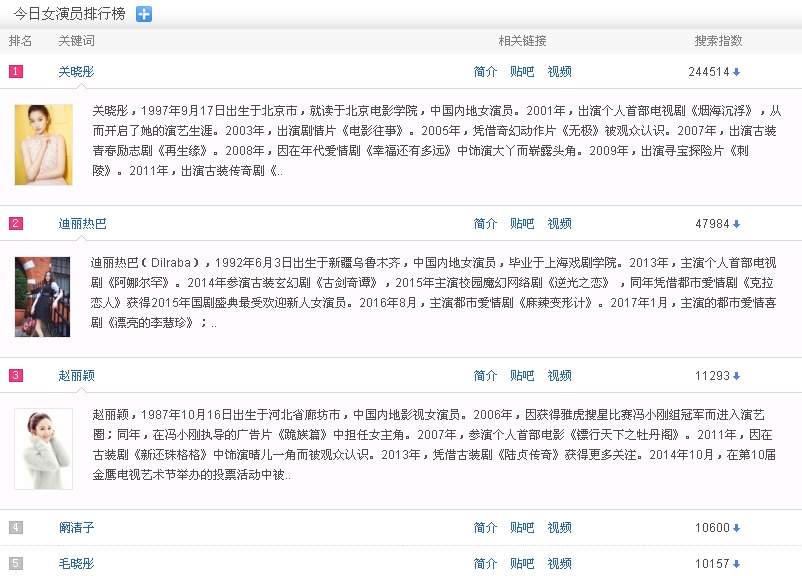The width and height of the screenshot is (802, 576).
Task: Click 关晓彤's portrait thumbnail
Action: click(x=42, y=145)
